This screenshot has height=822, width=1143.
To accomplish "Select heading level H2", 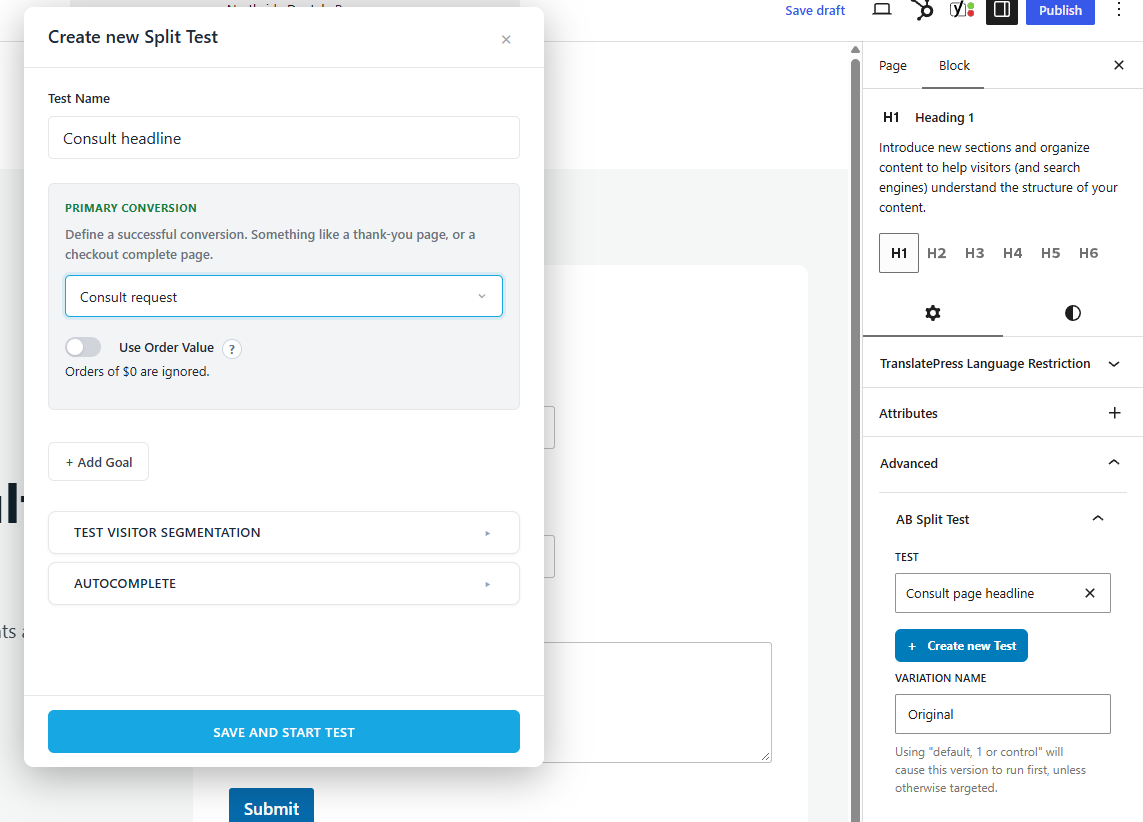I will pos(937,253).
